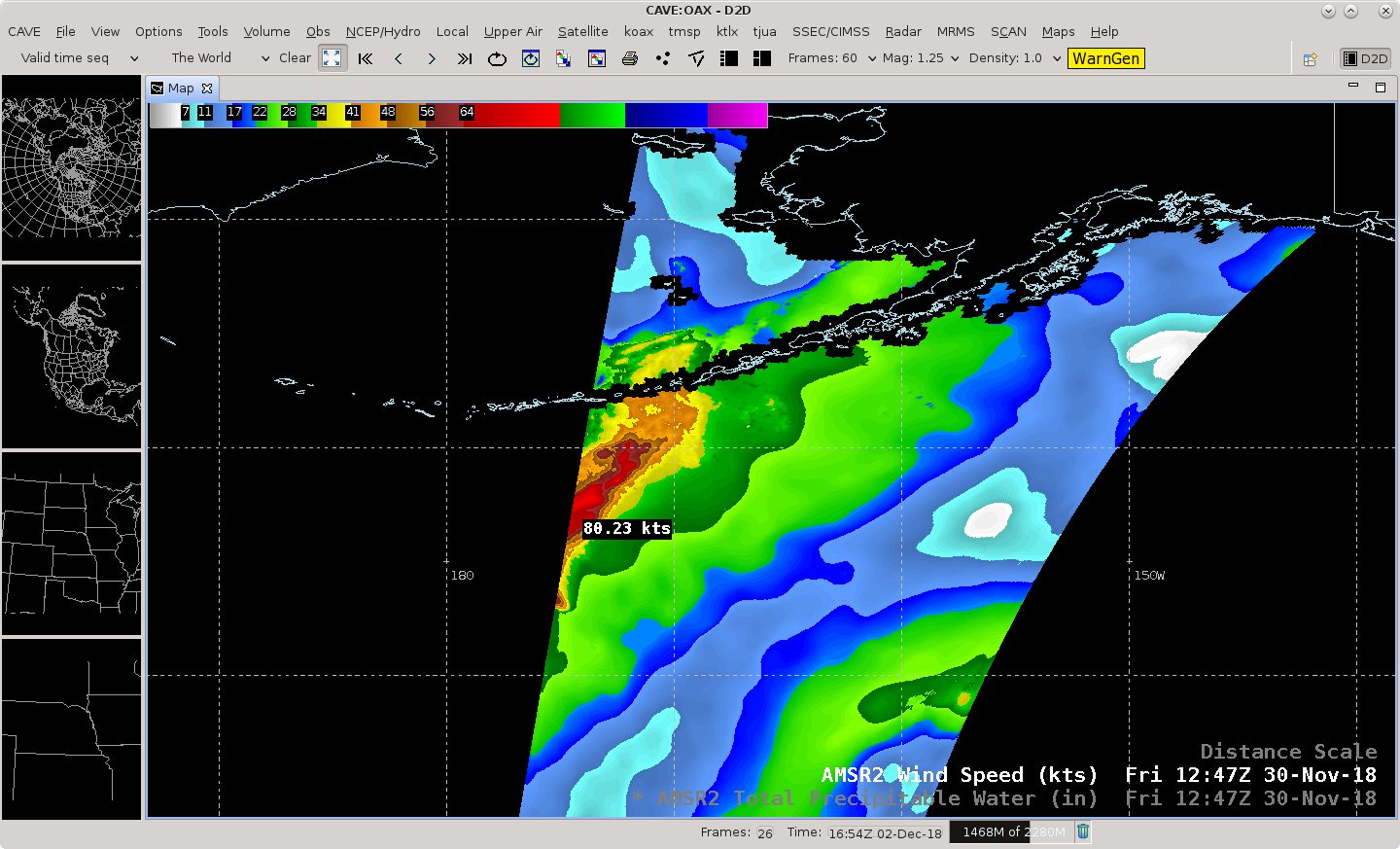Viewport: 1400px width, 849px height.
Task: Open the SSEC/CIMSS menu
Action: [831, 31]
